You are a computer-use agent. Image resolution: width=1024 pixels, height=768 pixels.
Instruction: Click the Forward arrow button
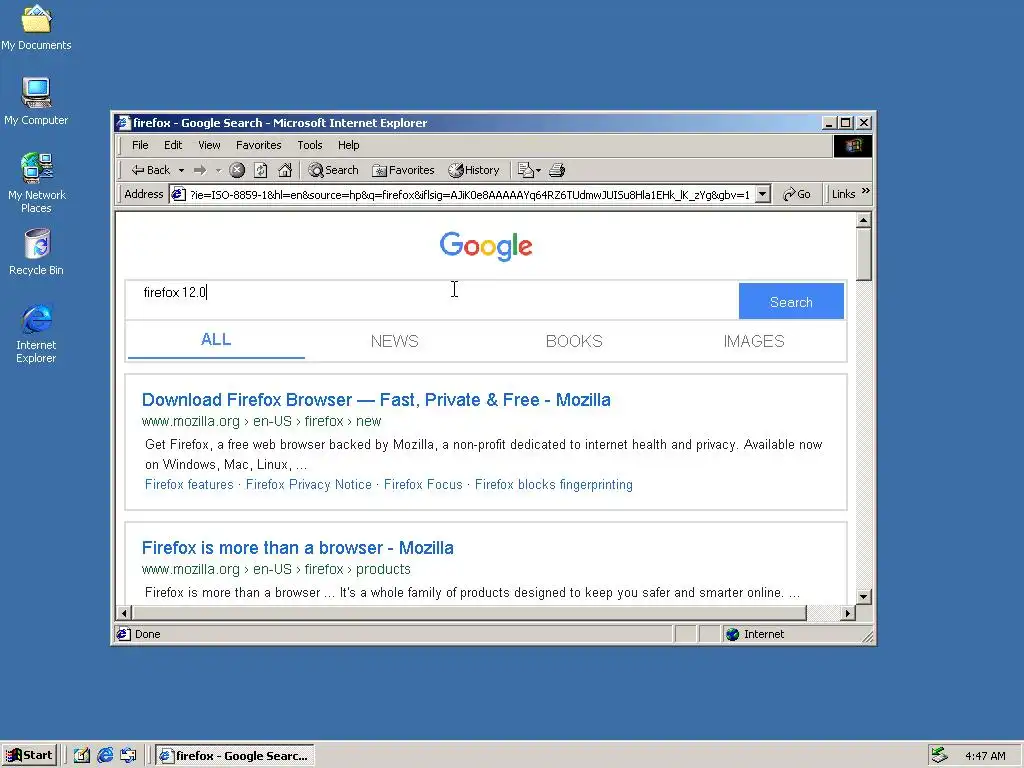(x=200, y=170)
